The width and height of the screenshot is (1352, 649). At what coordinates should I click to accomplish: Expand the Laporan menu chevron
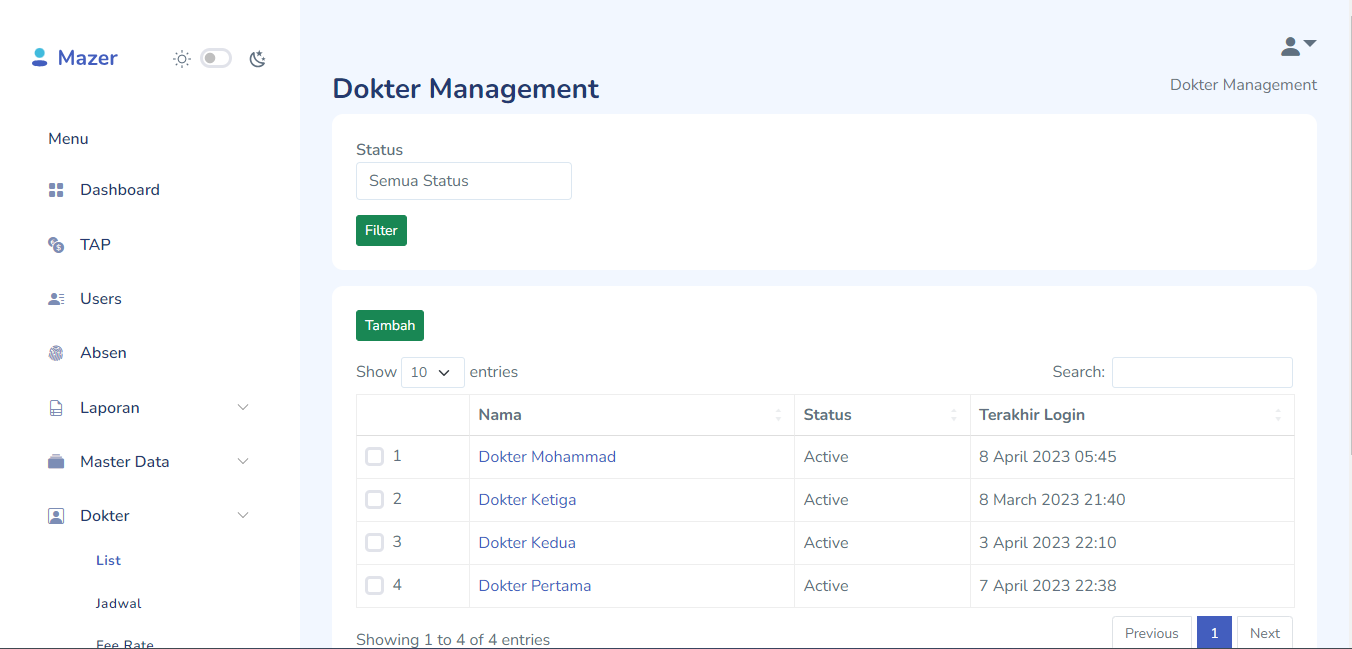tap(242, 408)
